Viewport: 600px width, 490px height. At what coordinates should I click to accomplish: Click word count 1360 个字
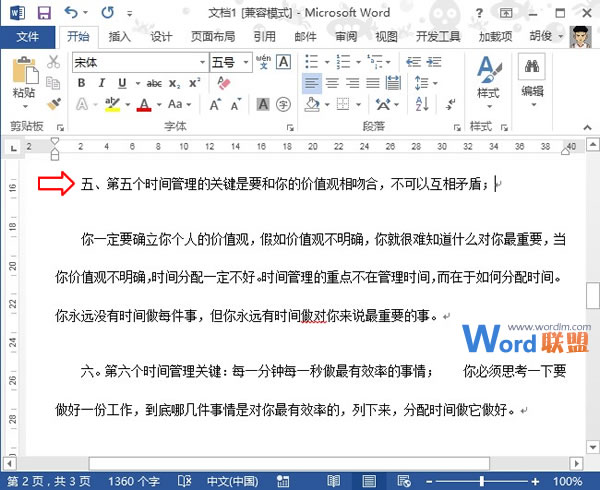(x=134, y=481)
